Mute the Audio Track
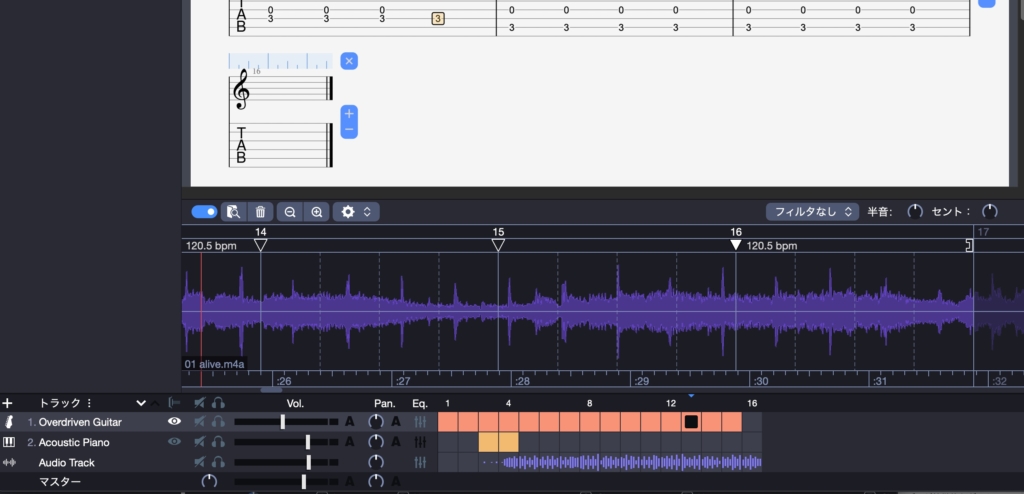Screen dimensions: 1024x494 200,462
